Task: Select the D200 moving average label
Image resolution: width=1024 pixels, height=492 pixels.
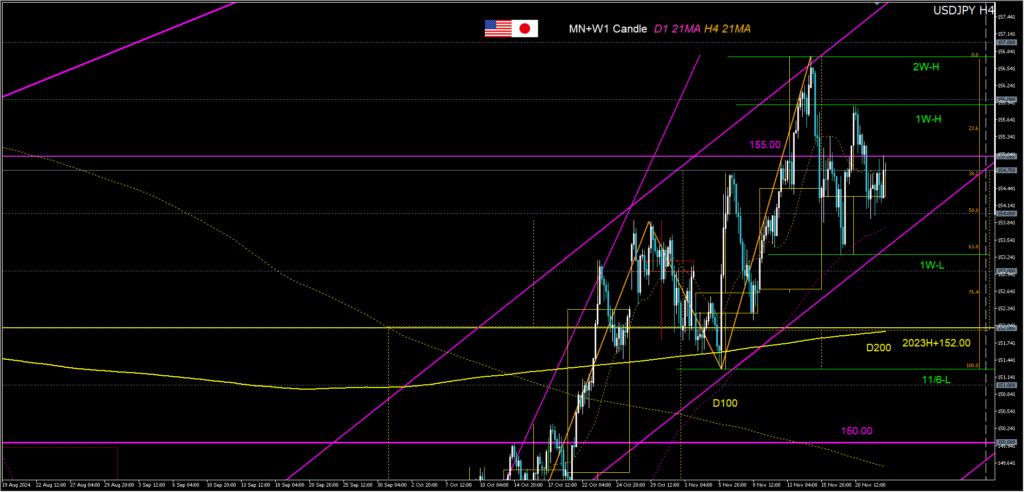Action: coord(878,348)
